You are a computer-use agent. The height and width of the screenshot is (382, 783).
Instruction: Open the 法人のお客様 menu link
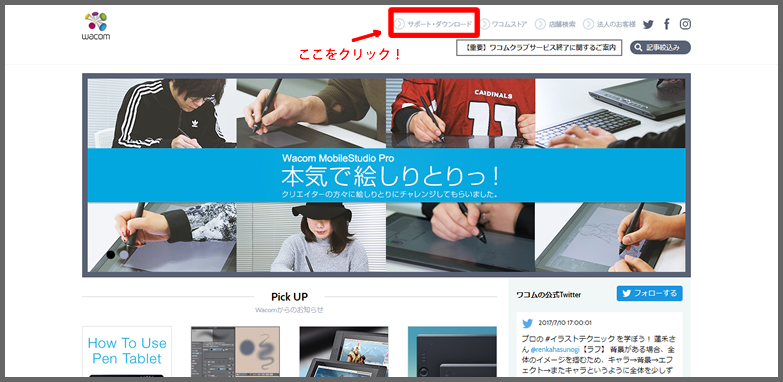point(616,24)
